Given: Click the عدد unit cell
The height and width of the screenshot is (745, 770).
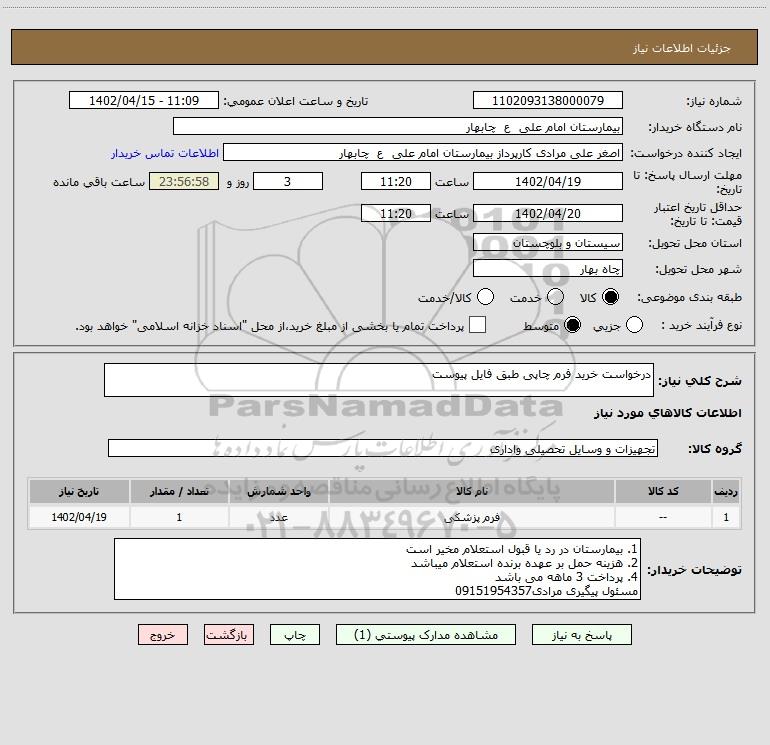Looking at the screenshot, I should coord(279,517).
